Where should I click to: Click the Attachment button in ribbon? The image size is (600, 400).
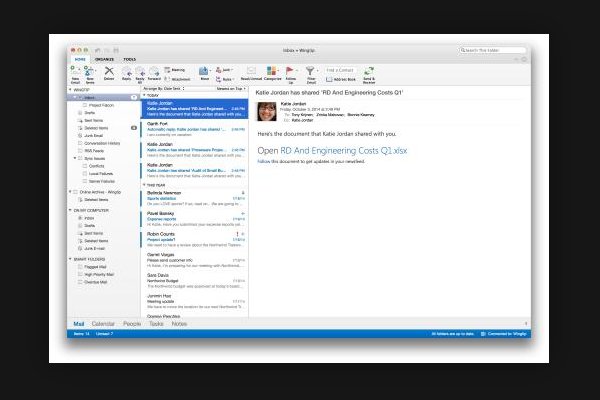[x=177, y=79]
